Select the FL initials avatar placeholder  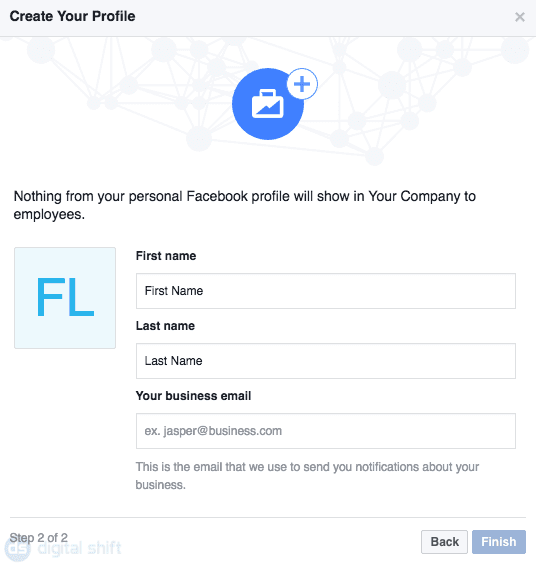[x=65, y=298]
